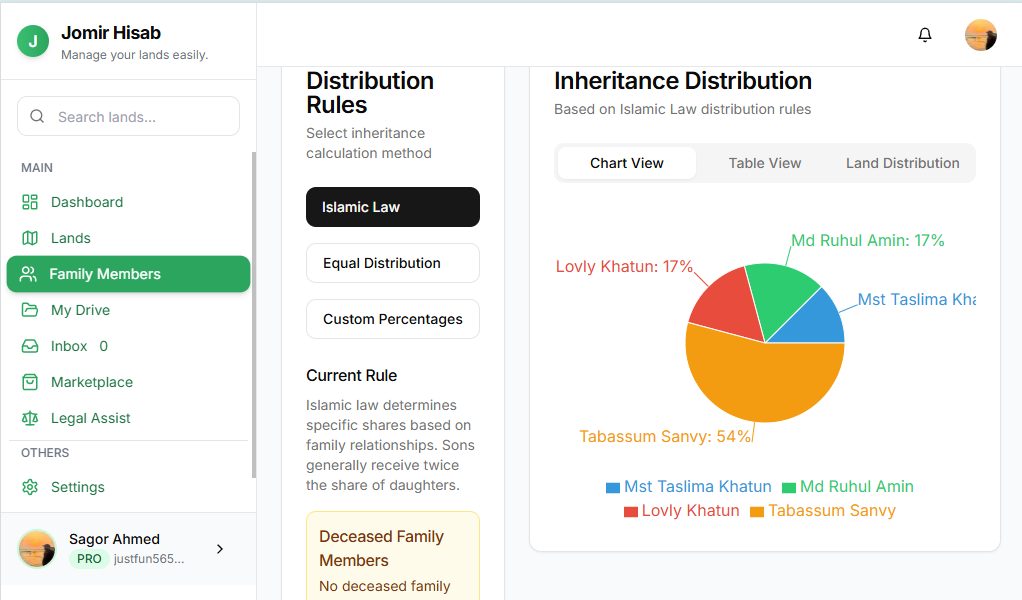Open the Dashboard grid icon
Viewport: 1022px width, 600px height.
click(30, 202)
